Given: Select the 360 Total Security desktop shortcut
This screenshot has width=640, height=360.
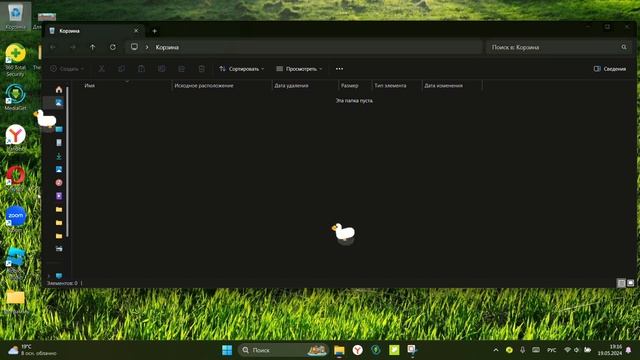Looking at the screenshot, I should point(16,60).
